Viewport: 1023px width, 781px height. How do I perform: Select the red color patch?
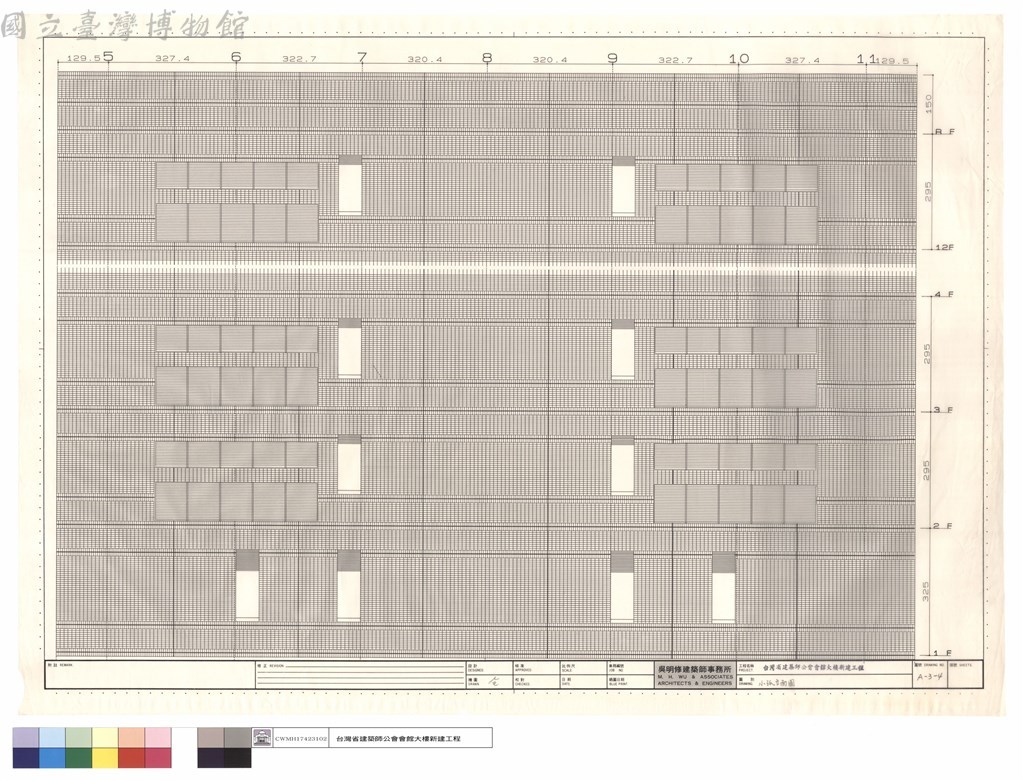[x=131, y=758]
